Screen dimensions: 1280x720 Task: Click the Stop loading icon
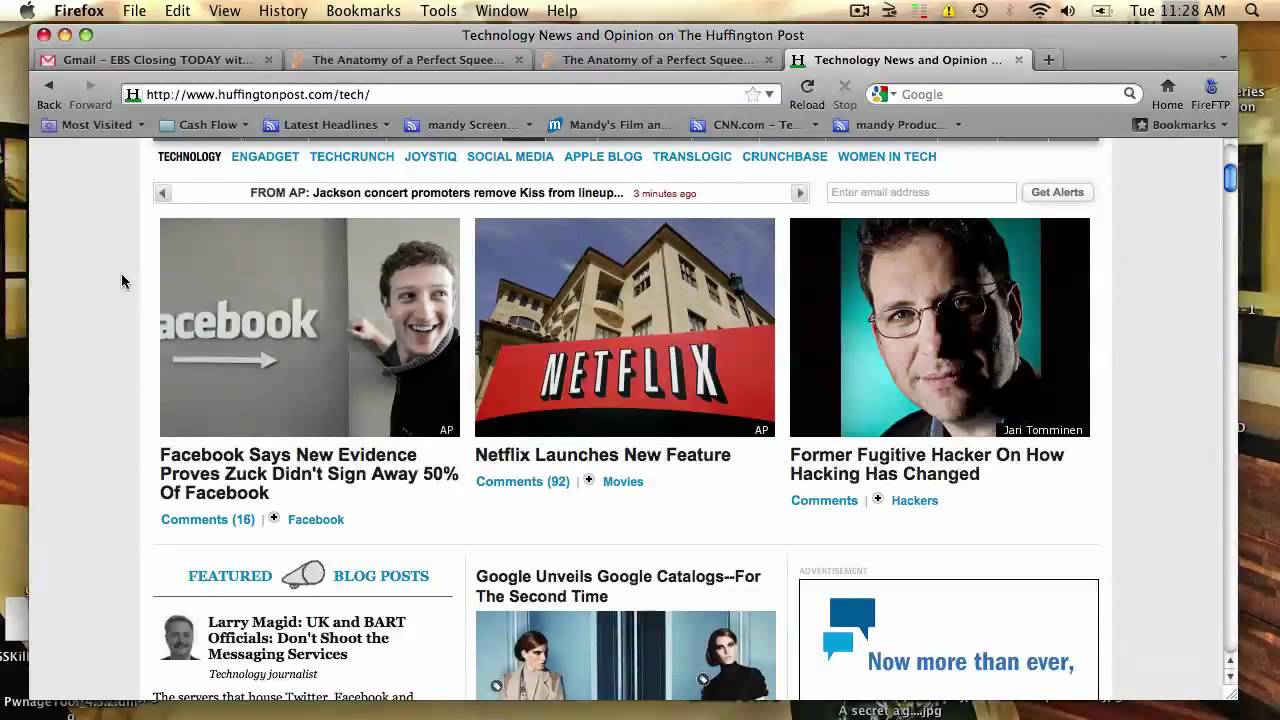845,86
